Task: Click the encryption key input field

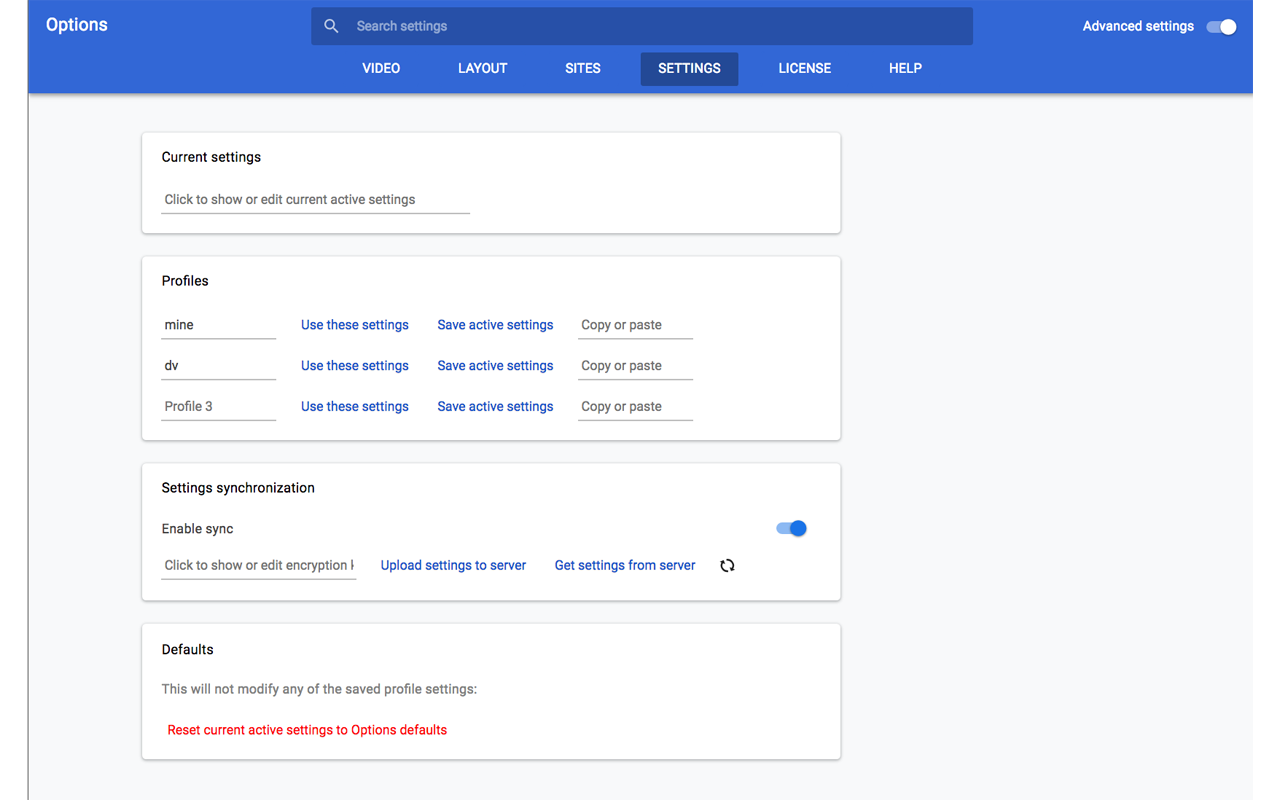Action: [x=259, y=565]
